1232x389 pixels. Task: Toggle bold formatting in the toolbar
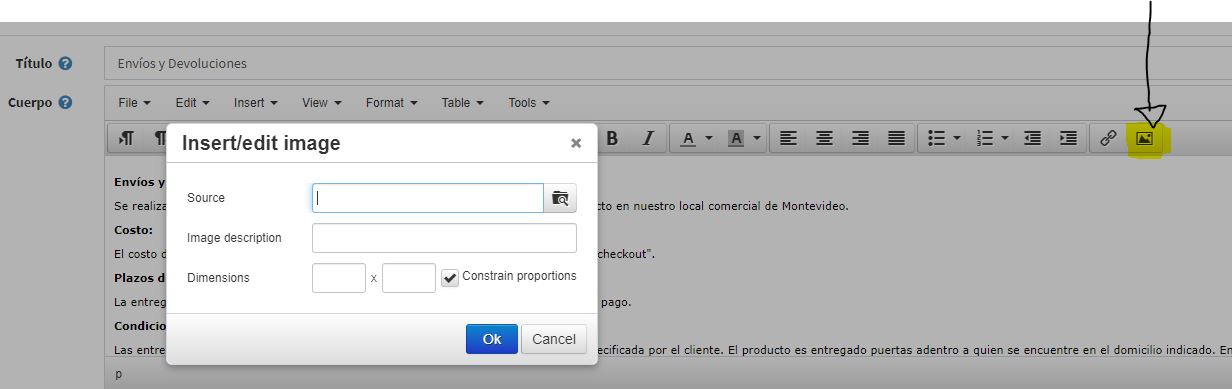(613, 139)
